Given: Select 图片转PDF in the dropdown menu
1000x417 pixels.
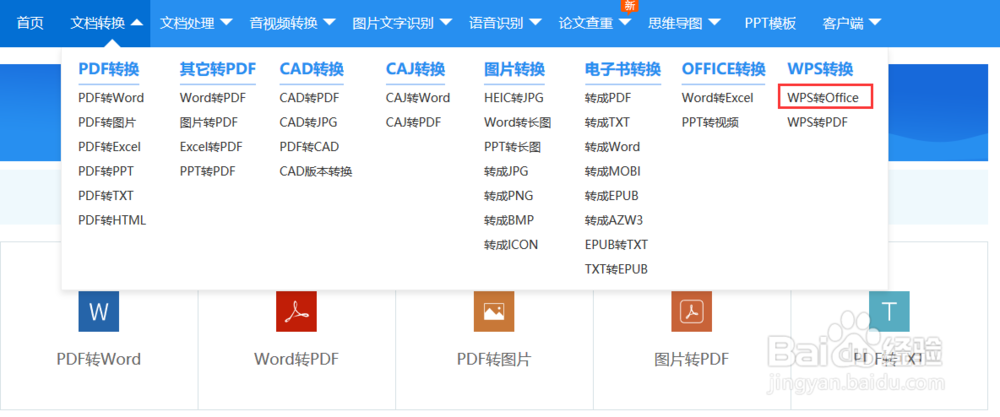Looking at the screenshot, I should click(209, 122).
